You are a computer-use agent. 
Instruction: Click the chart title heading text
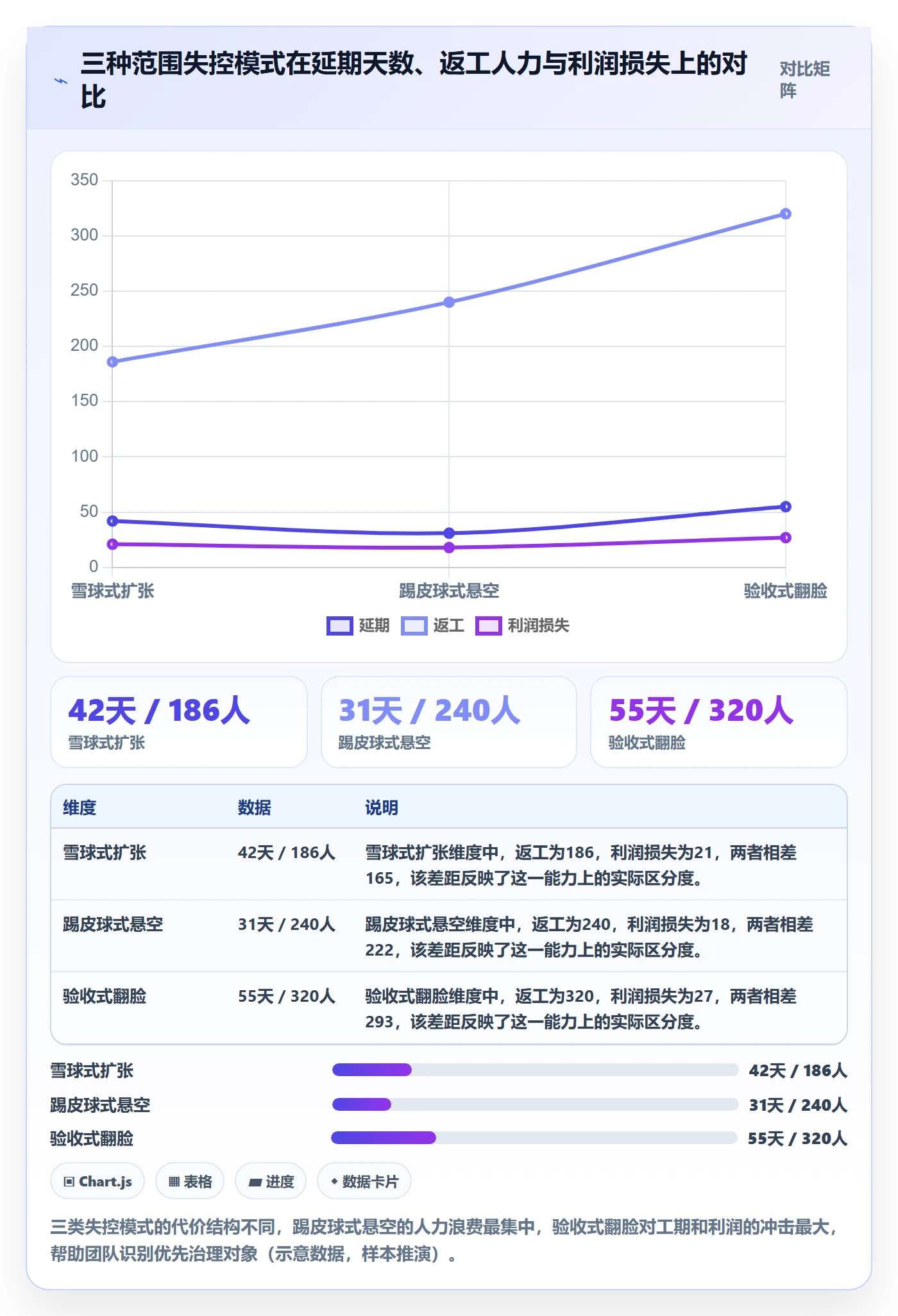click(x=414, y=80)
